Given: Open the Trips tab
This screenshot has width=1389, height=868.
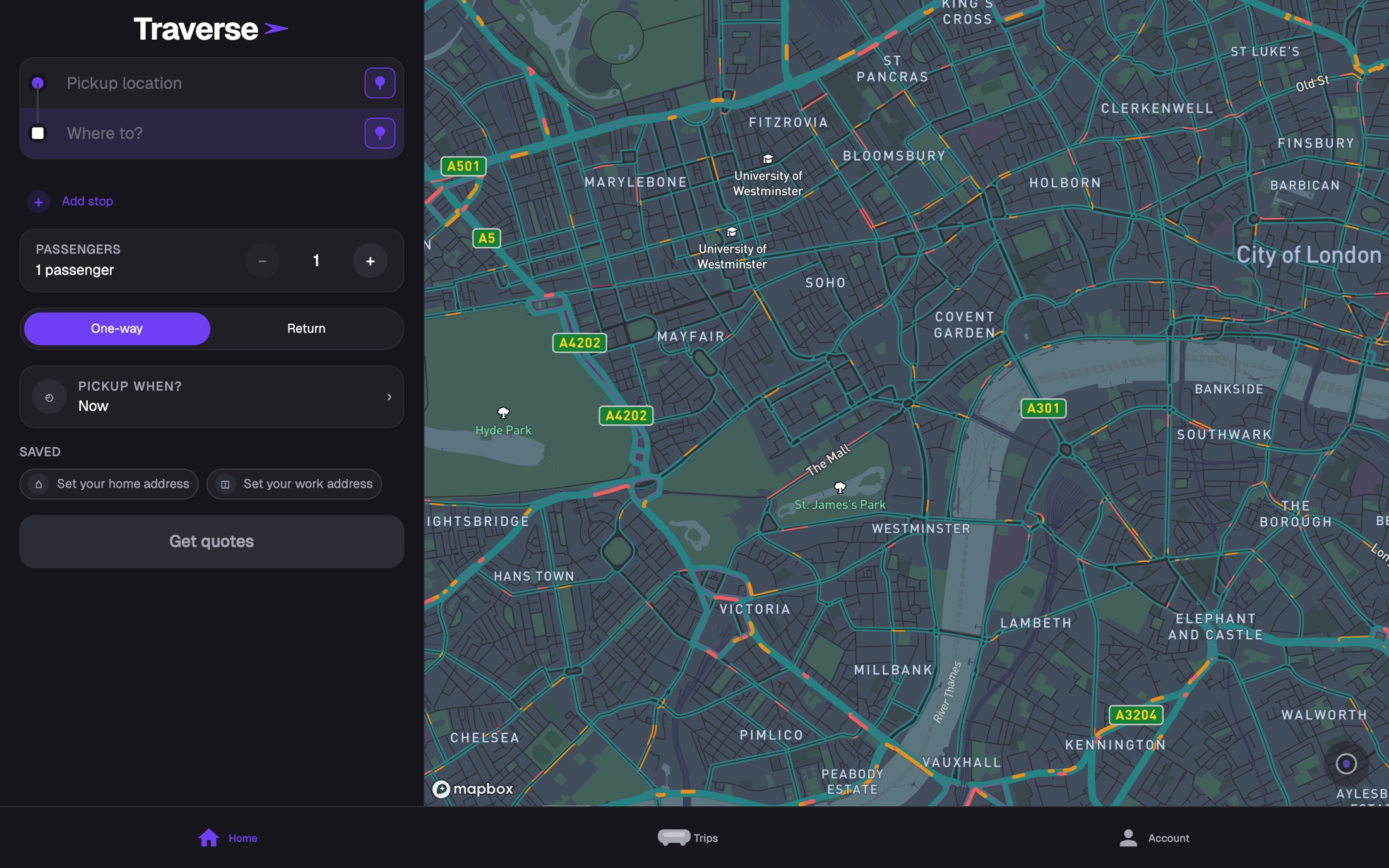Looking at the screenshot, I should (688, 838).
